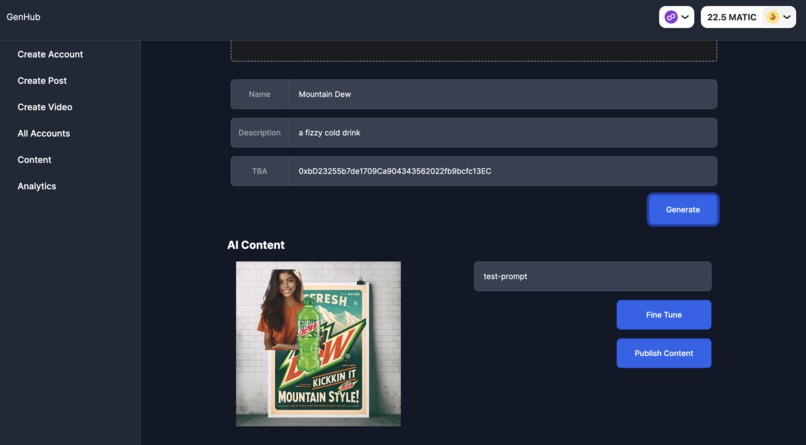Click the Fine Tune button
Image resolution: width=806 pixels, height=445 pixels.
664,315
